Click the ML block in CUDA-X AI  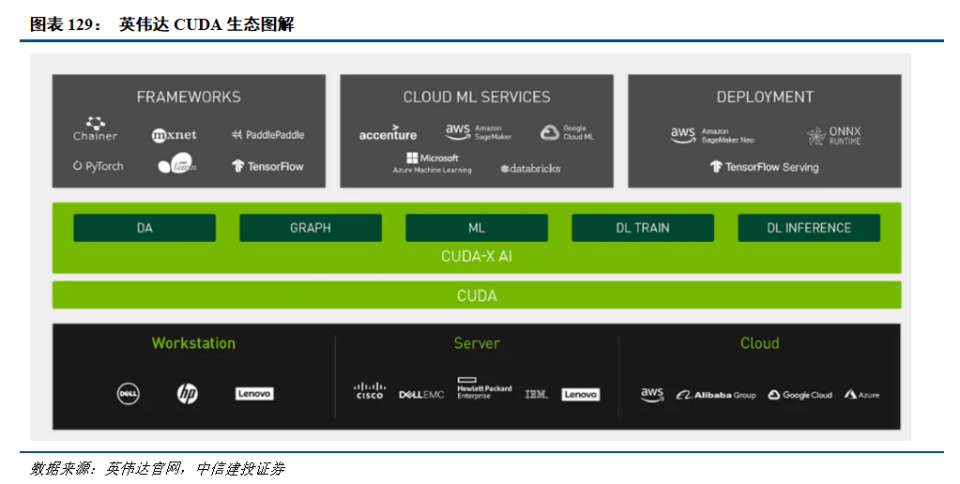(x=476, y=228)
